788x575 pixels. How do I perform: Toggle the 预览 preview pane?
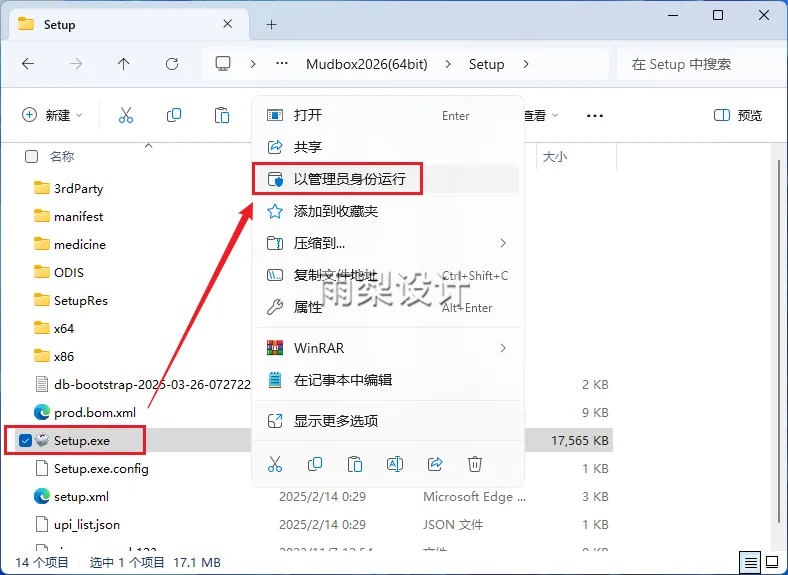click(x=738, y=116)
